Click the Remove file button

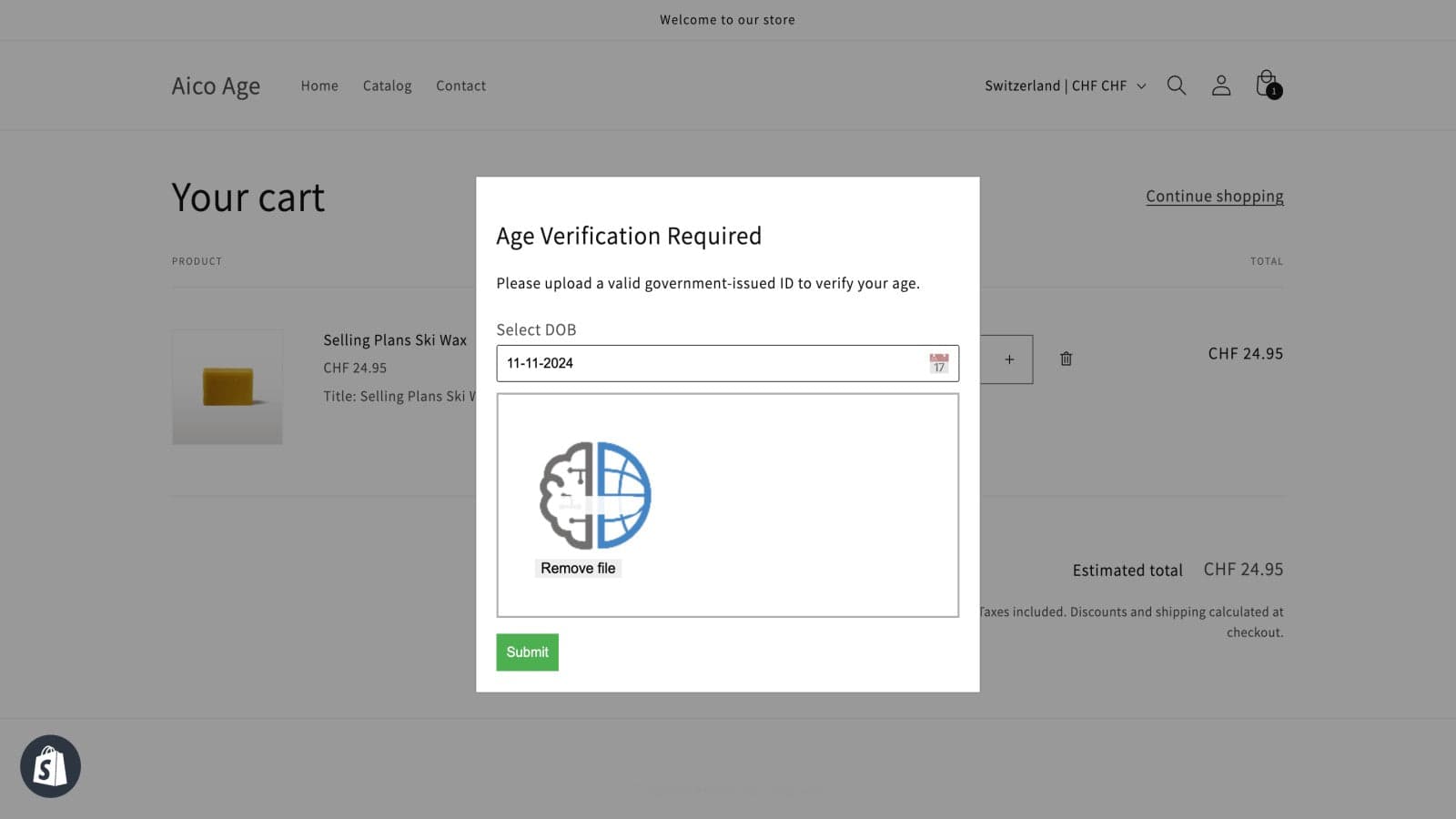[x=578, y=568]
